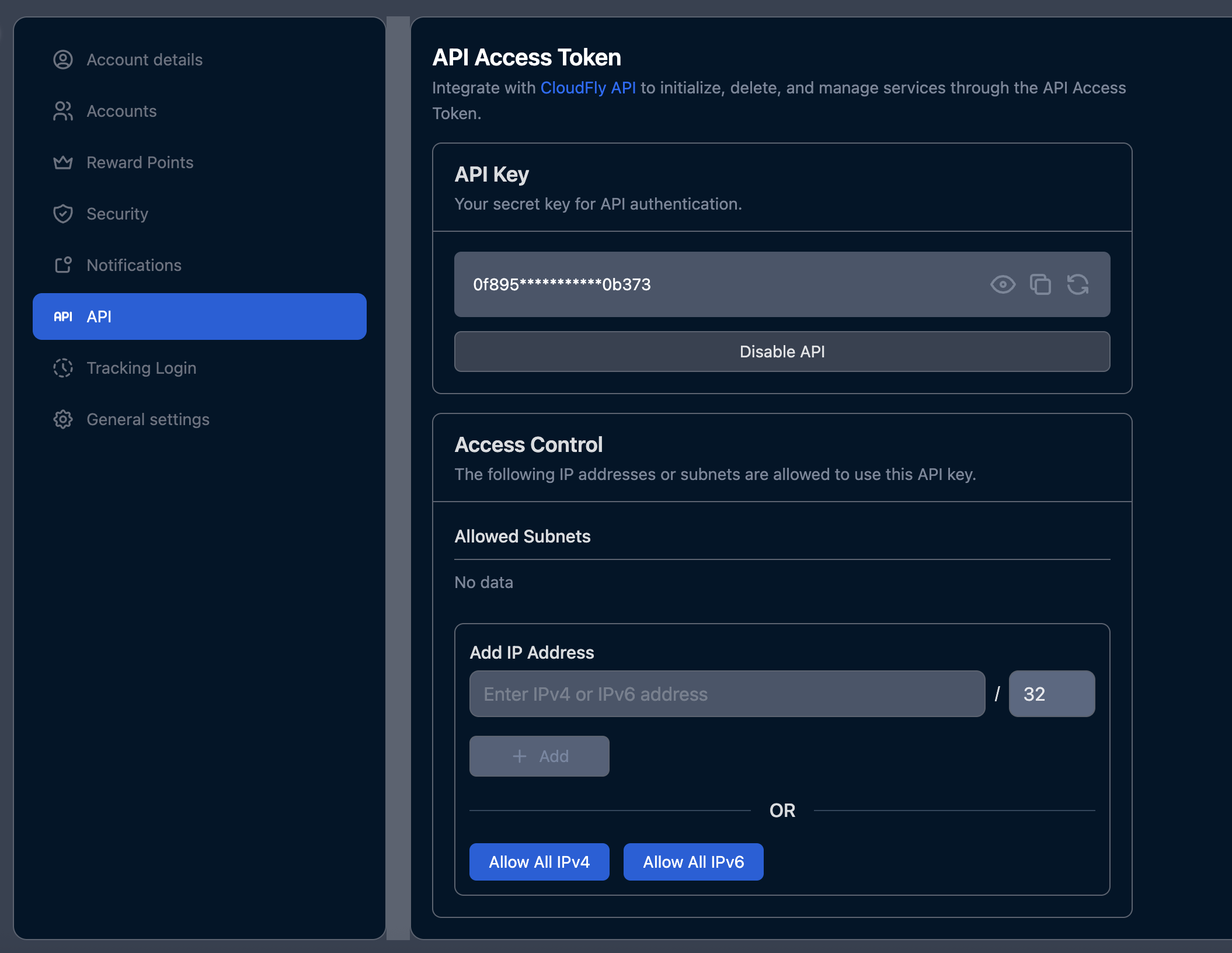Click the plus Add button
Screen dimensions: 1232x953
coord(539,756)
